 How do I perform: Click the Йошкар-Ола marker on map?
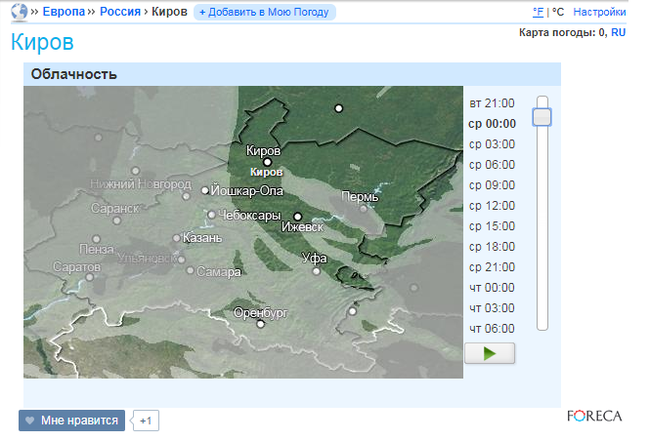click(205, 190)
